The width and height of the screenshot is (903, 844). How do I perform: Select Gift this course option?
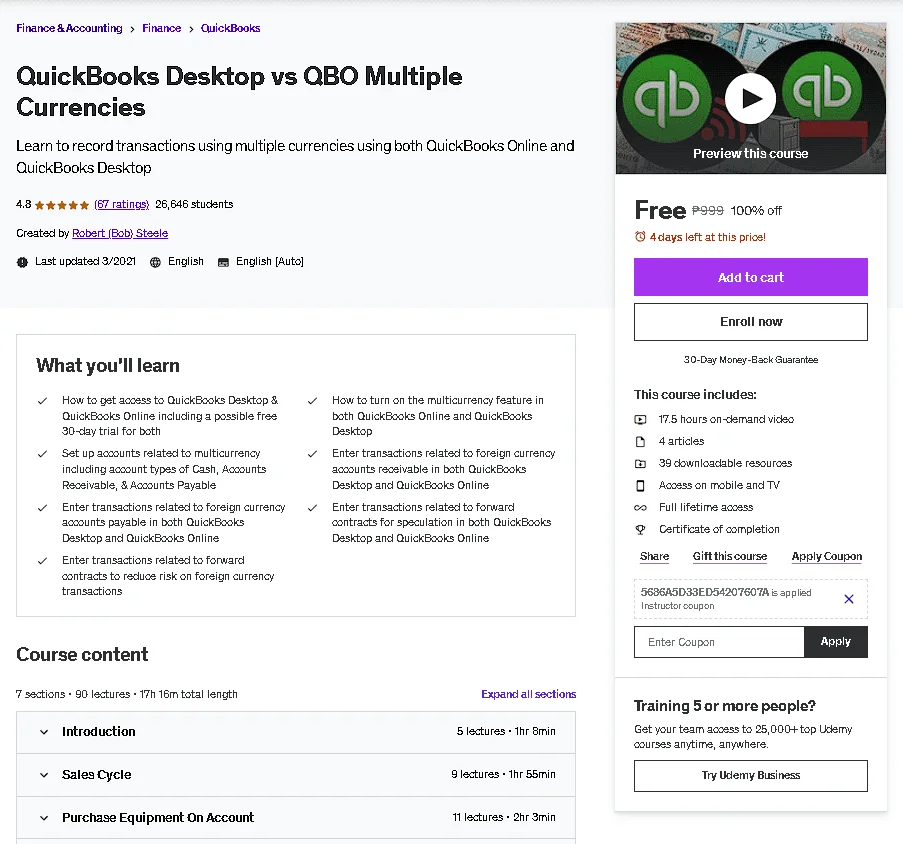click(x=730, y=556)
